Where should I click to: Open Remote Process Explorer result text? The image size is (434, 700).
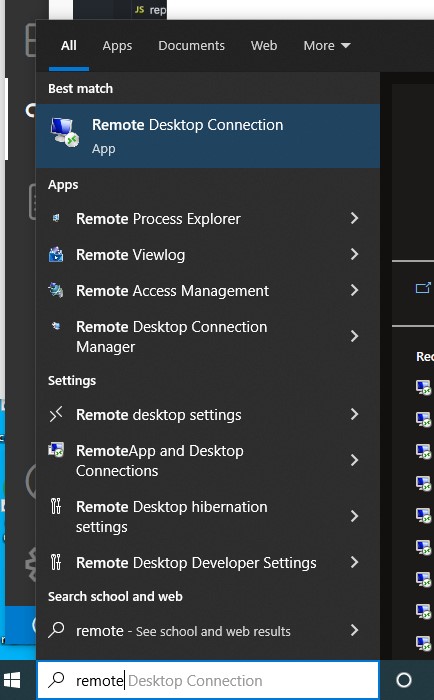click(158, 219)
